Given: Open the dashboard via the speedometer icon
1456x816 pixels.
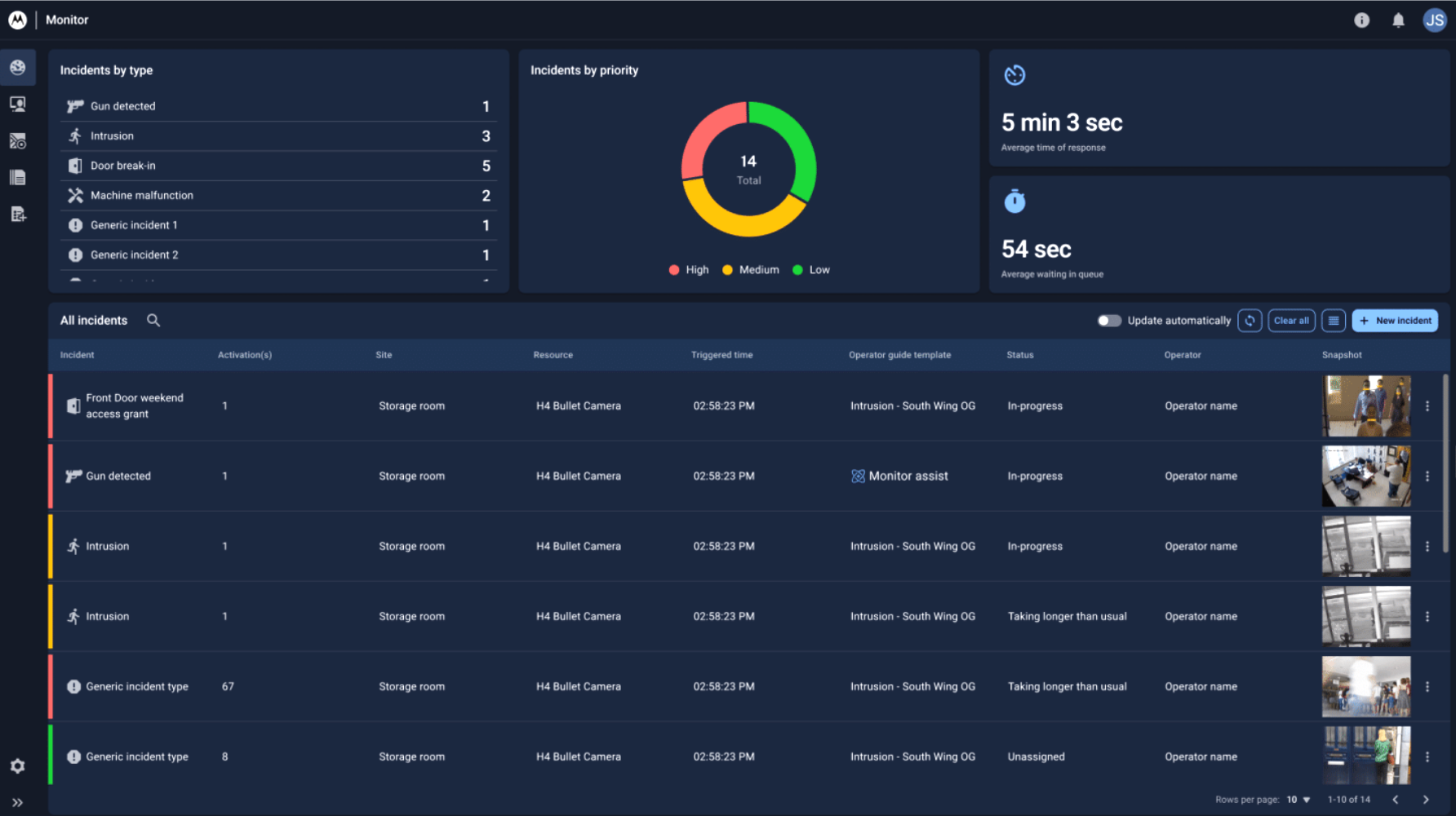Looking at the screenshot, I should click(x=18, y=67).
